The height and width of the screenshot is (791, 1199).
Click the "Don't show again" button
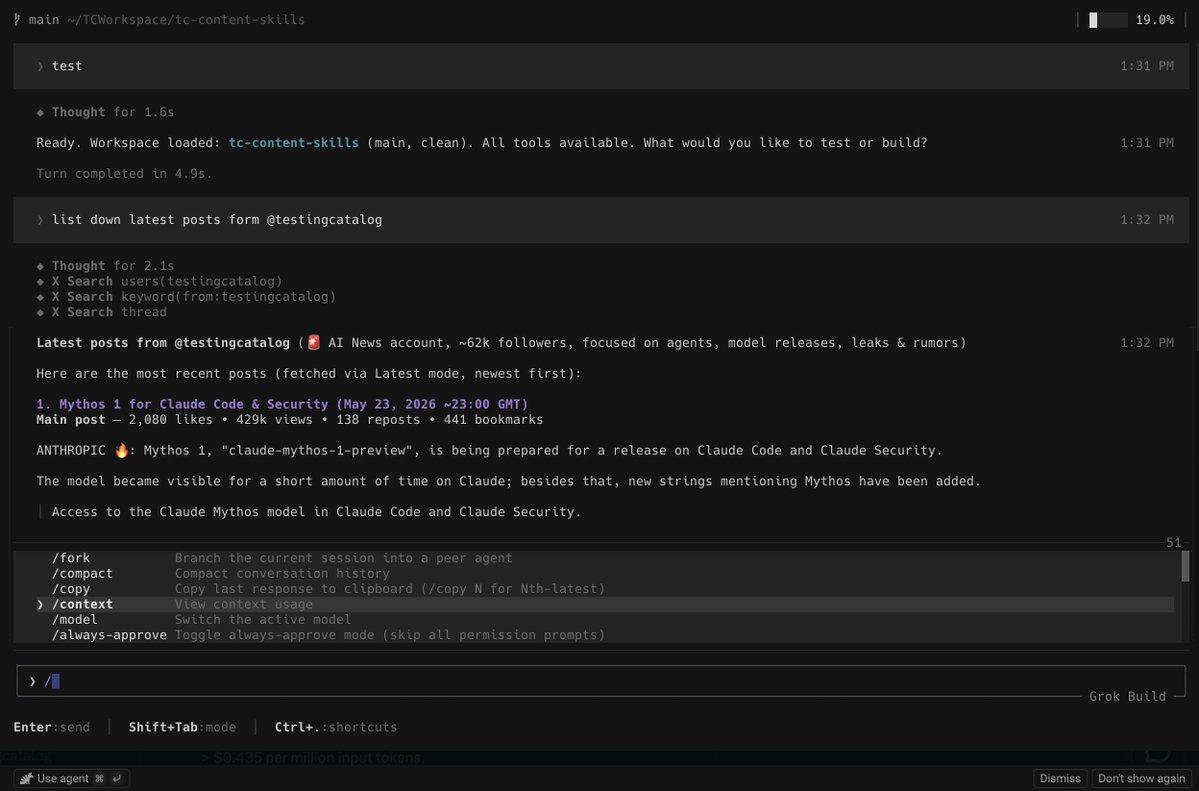click(x=1141, y=778)
